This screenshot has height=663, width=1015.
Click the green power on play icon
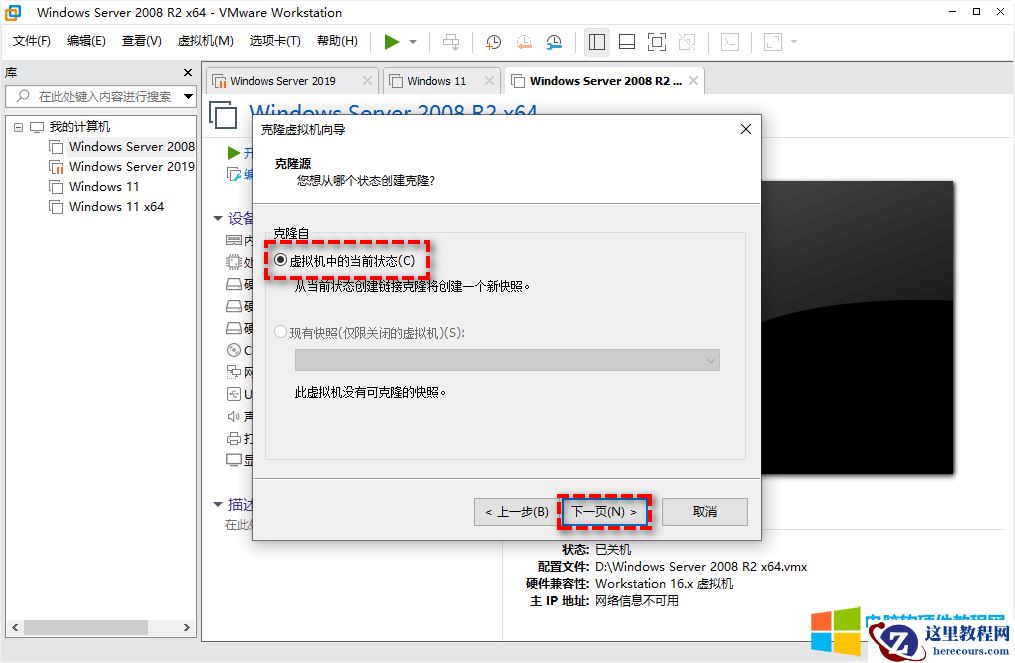(392, 42)
